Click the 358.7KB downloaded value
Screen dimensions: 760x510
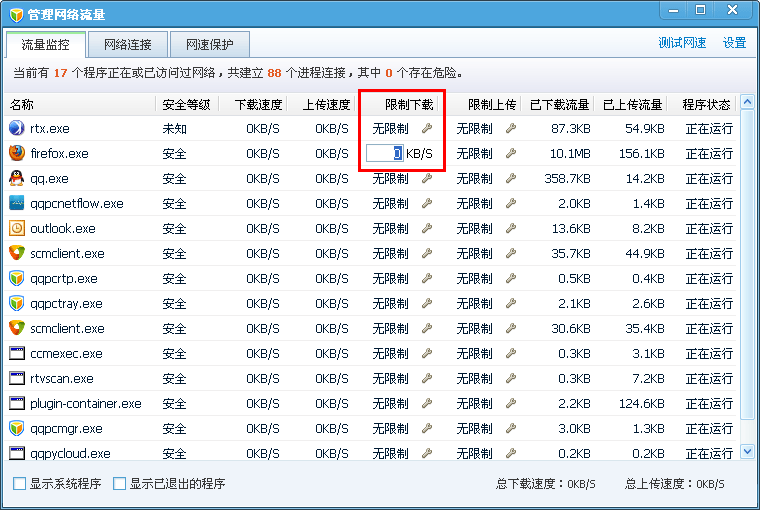(x=567, y=178)
